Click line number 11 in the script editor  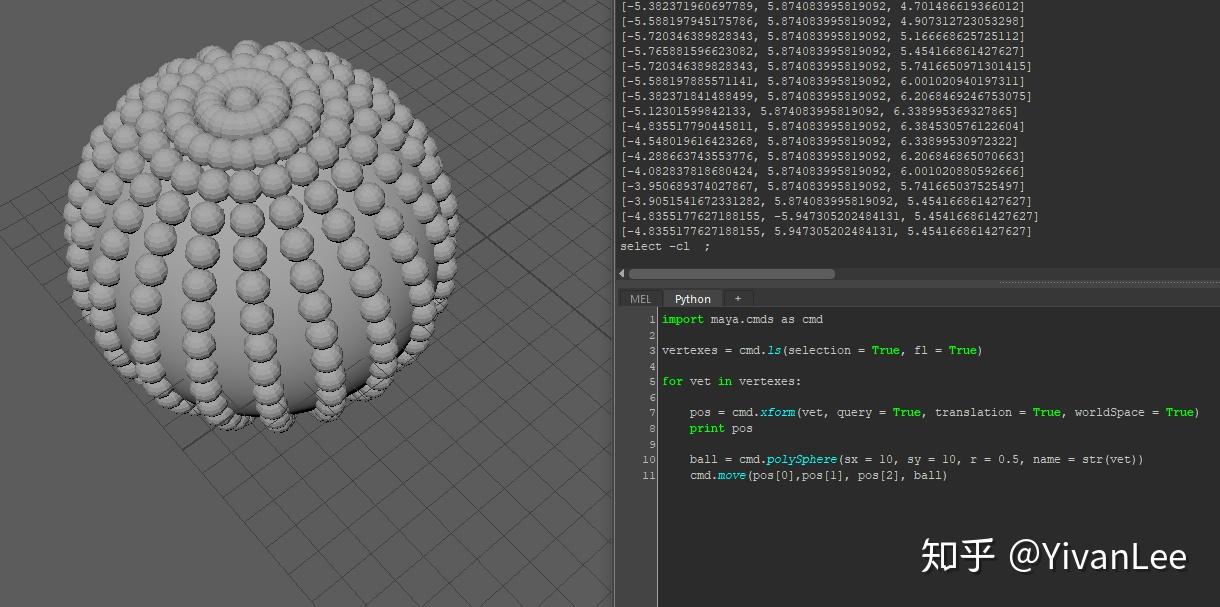[x=647, y=475]
